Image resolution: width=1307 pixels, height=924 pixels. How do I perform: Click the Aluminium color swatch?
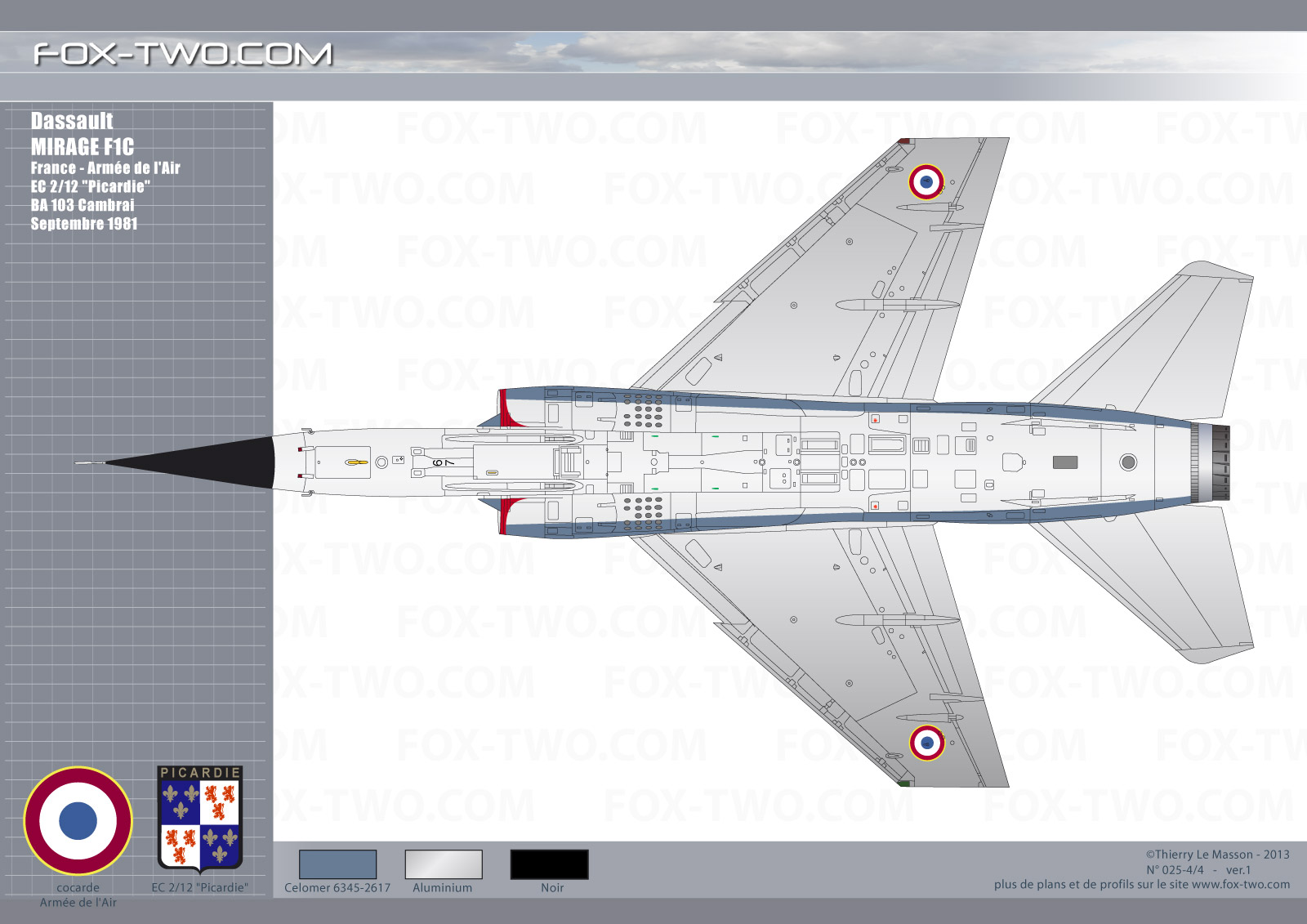point(444,864)
